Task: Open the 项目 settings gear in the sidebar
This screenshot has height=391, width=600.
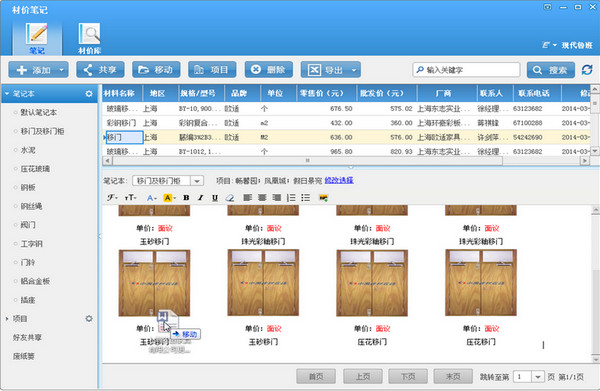Action: coord(89,319)
